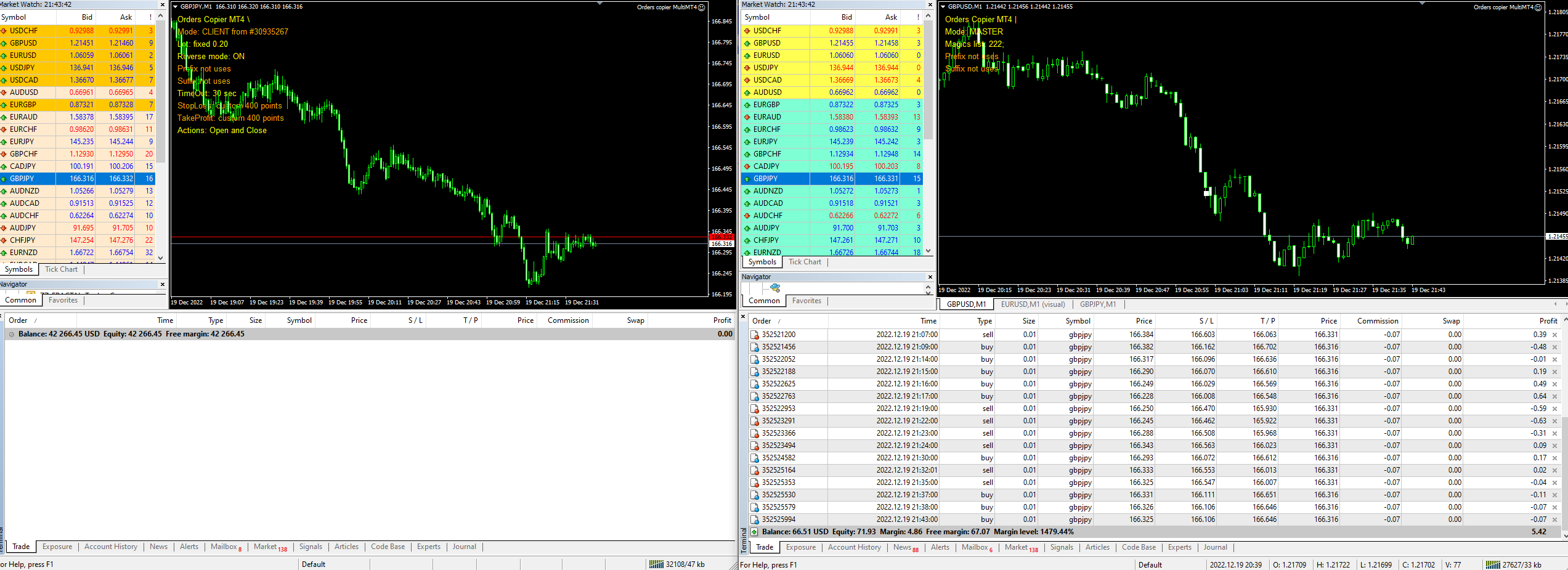The height and width of the screenshot is (570, 1568).
Task: Click the ticket icon of order 352522763
Action: [x=755, y=396]
